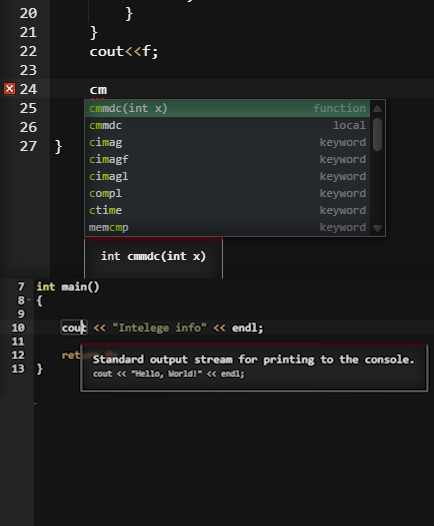Click line number 11 in lower editor

[x=18, y=341]
